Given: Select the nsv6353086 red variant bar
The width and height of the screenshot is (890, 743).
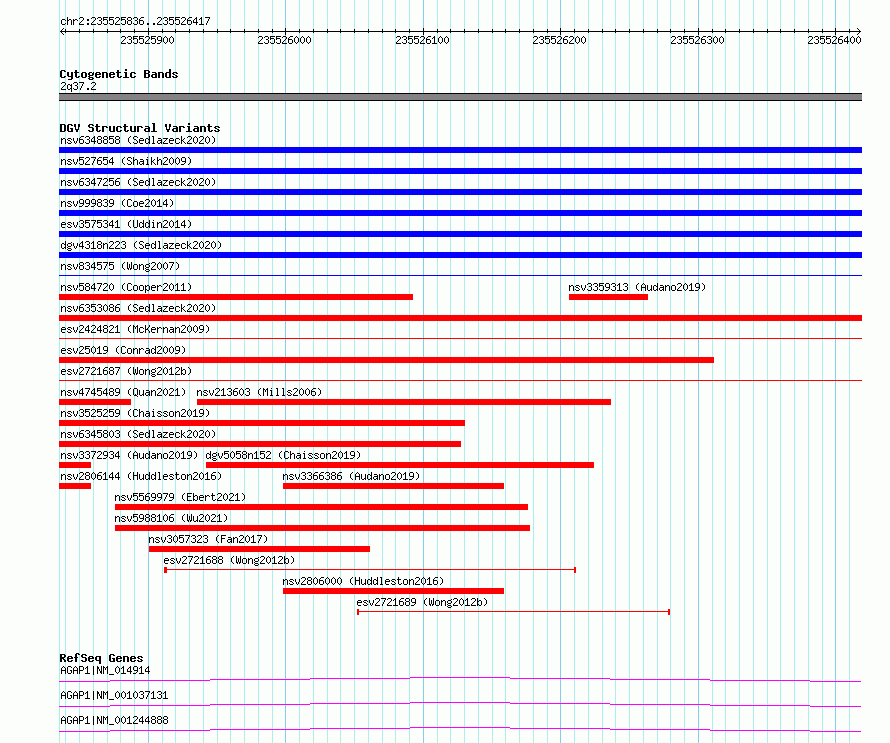Looking at the screenshot, I should pos(460,318).
